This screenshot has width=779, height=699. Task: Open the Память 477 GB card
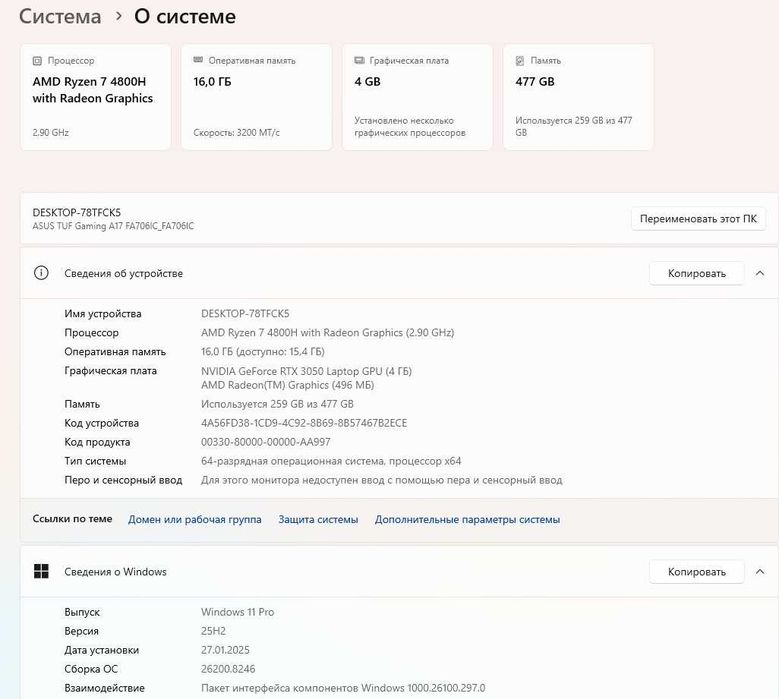[578, 97]
